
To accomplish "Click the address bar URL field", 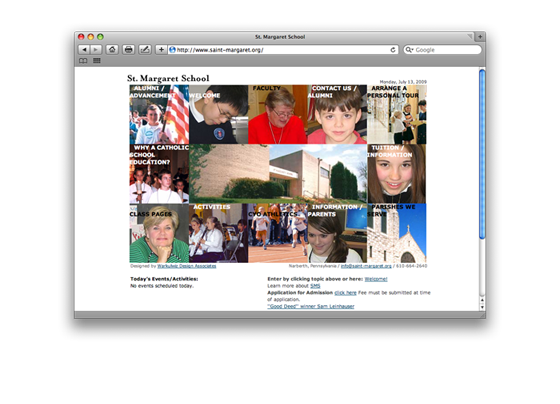I will coord(283,50).
